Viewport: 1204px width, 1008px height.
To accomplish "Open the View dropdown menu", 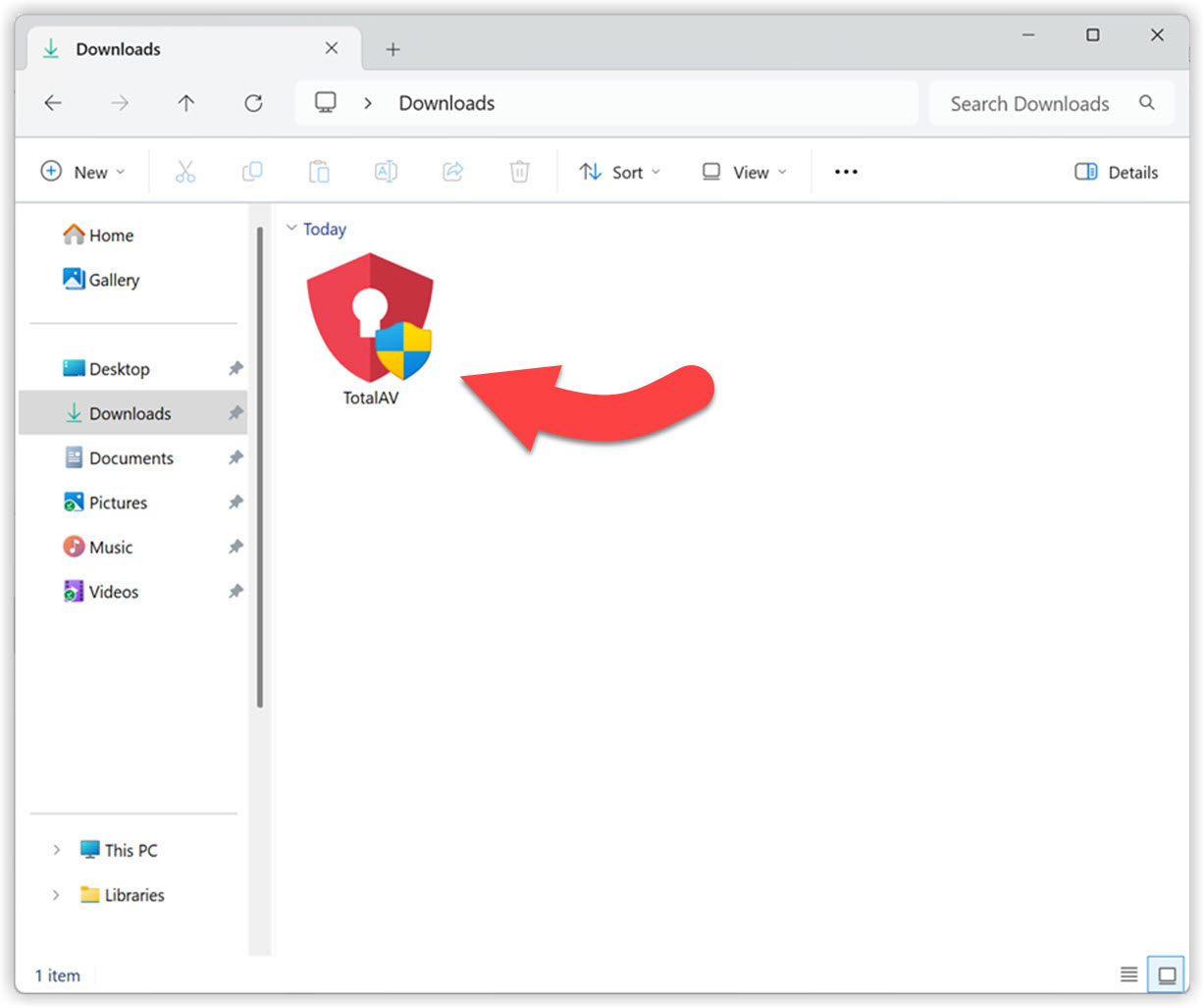I will [745, 173].
